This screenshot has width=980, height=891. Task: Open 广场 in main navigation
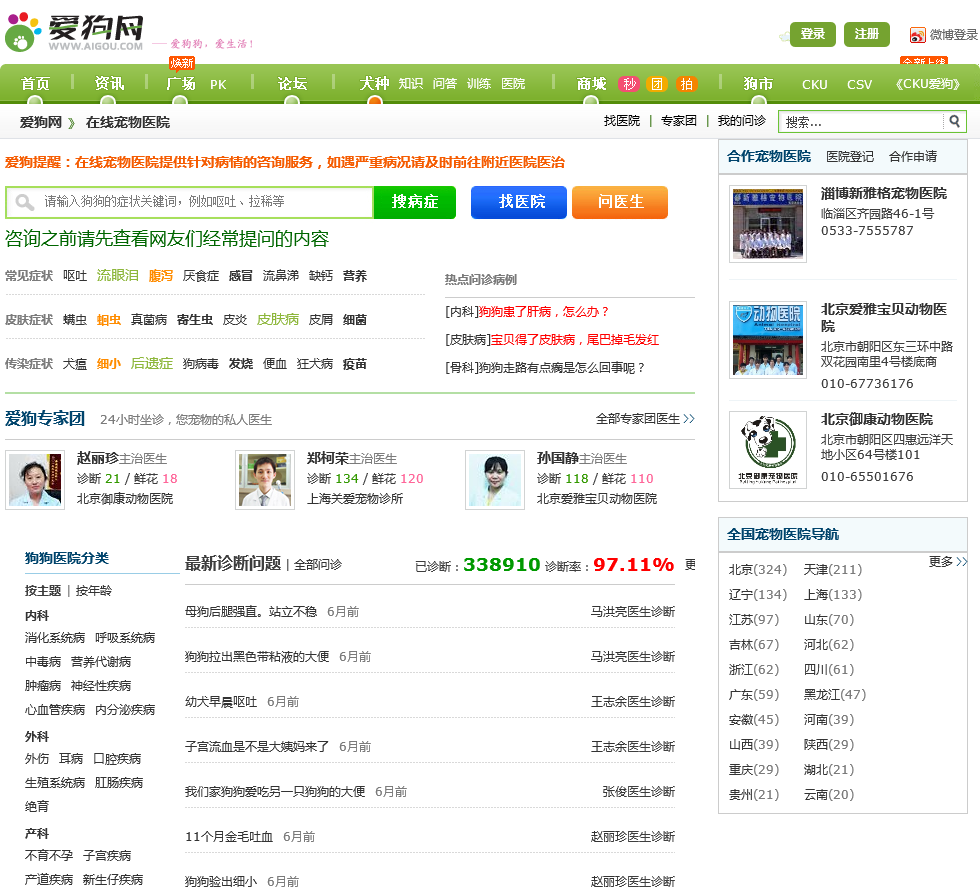[181, 84]
